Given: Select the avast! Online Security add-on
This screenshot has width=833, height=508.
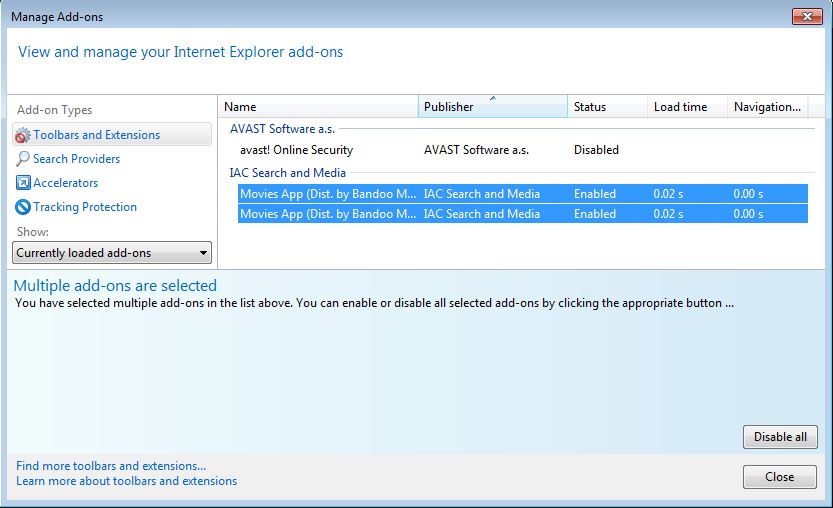Looking at the screenshot, I should [x=296, y=150].
